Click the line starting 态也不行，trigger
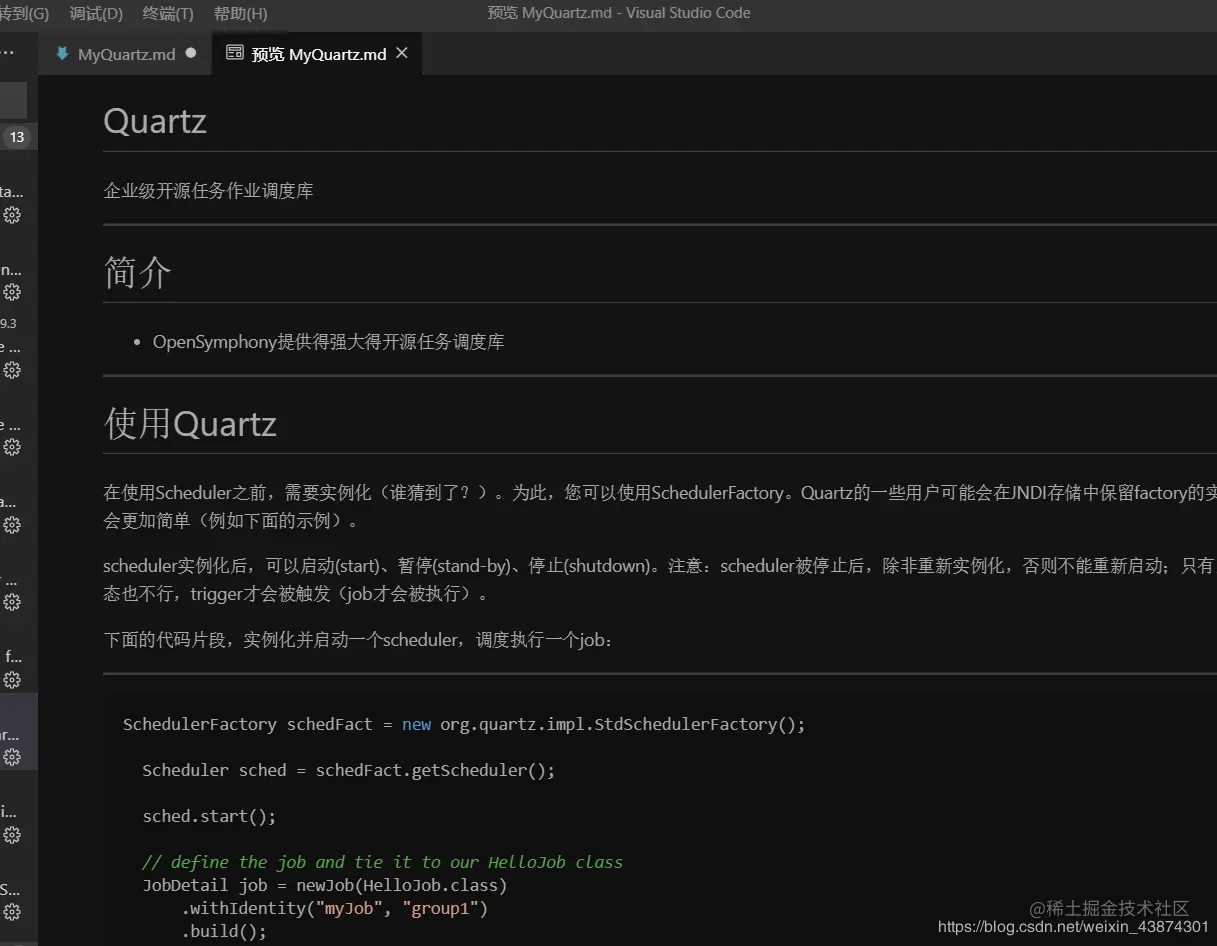Screen dimensions: 1217x946 point(296,594)
